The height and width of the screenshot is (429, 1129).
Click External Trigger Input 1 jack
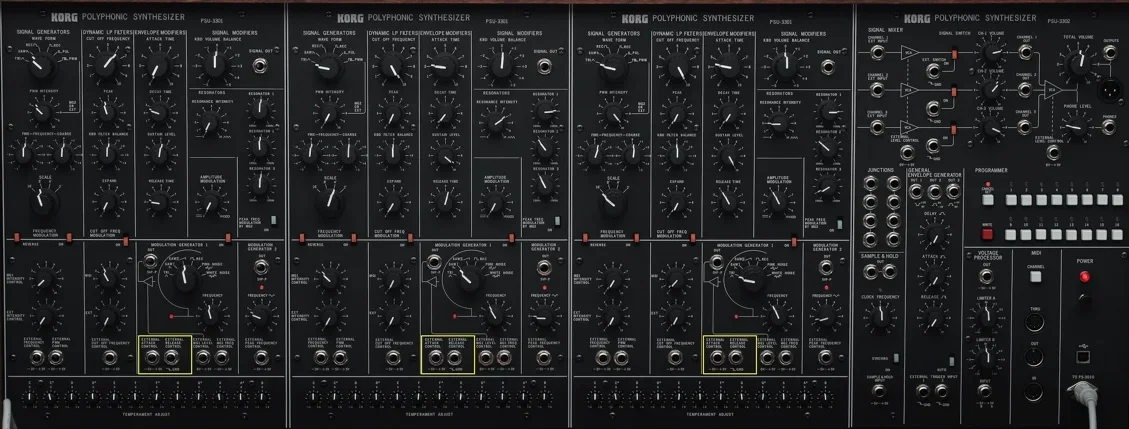click(x=923, y=392)
